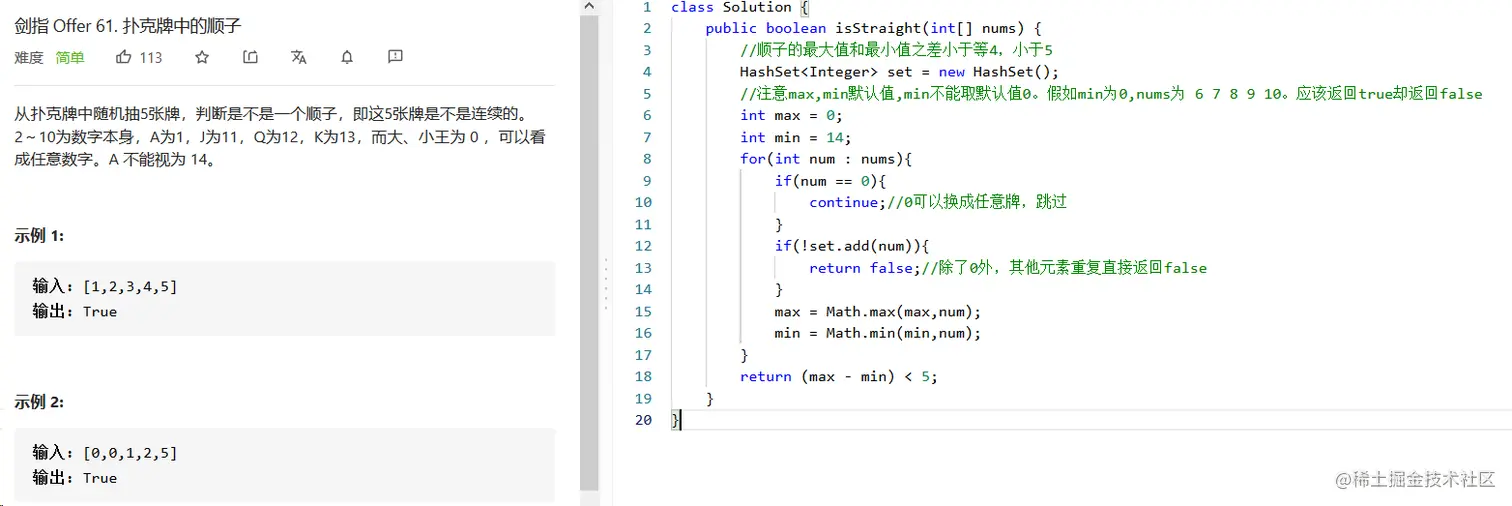Click the example input [0,0,1,2,5]
The height and width of the screenshot is (506, 1512).
pyautogui.click(x=130, y=453)
